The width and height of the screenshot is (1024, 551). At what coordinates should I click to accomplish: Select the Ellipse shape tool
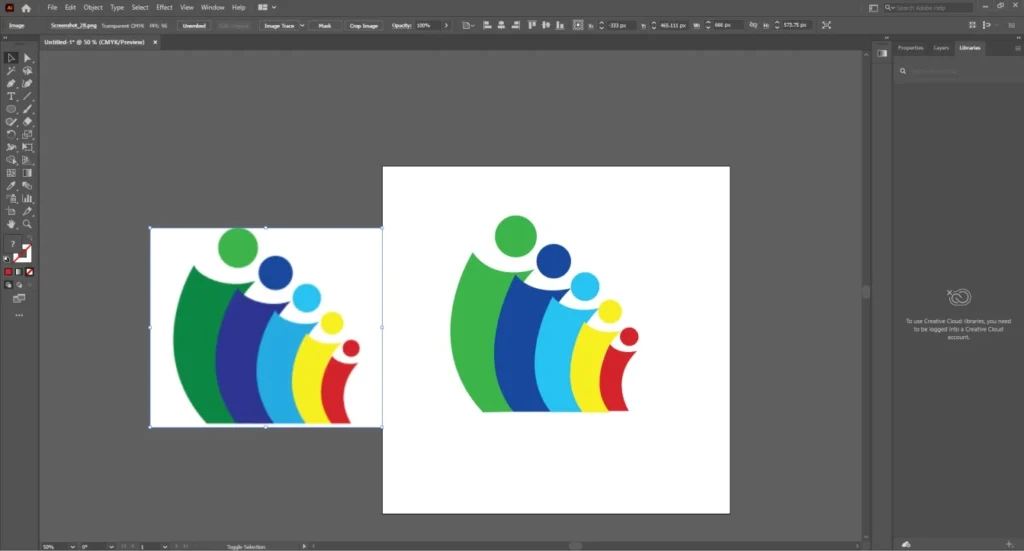pos(11,109)
